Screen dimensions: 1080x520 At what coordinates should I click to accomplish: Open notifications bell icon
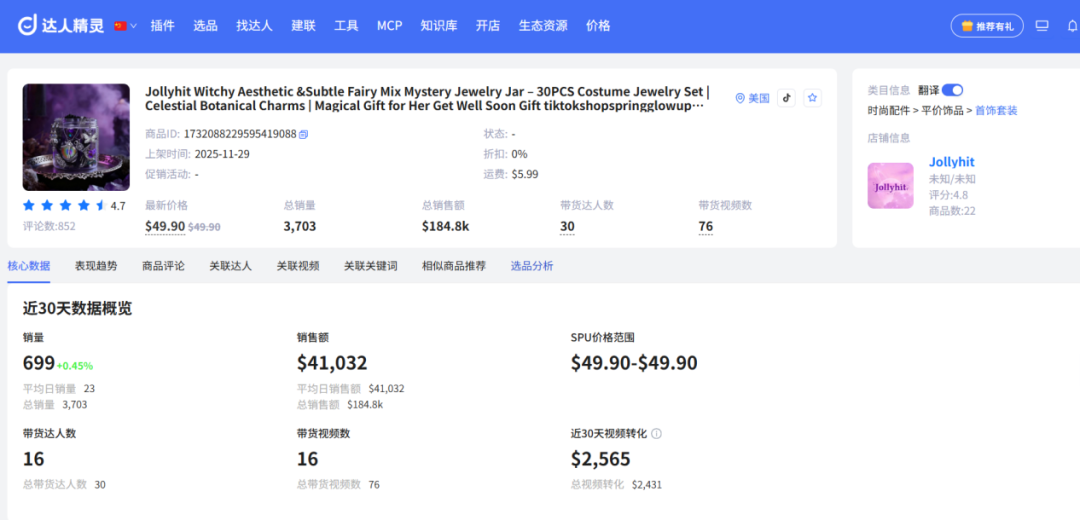1072,26
